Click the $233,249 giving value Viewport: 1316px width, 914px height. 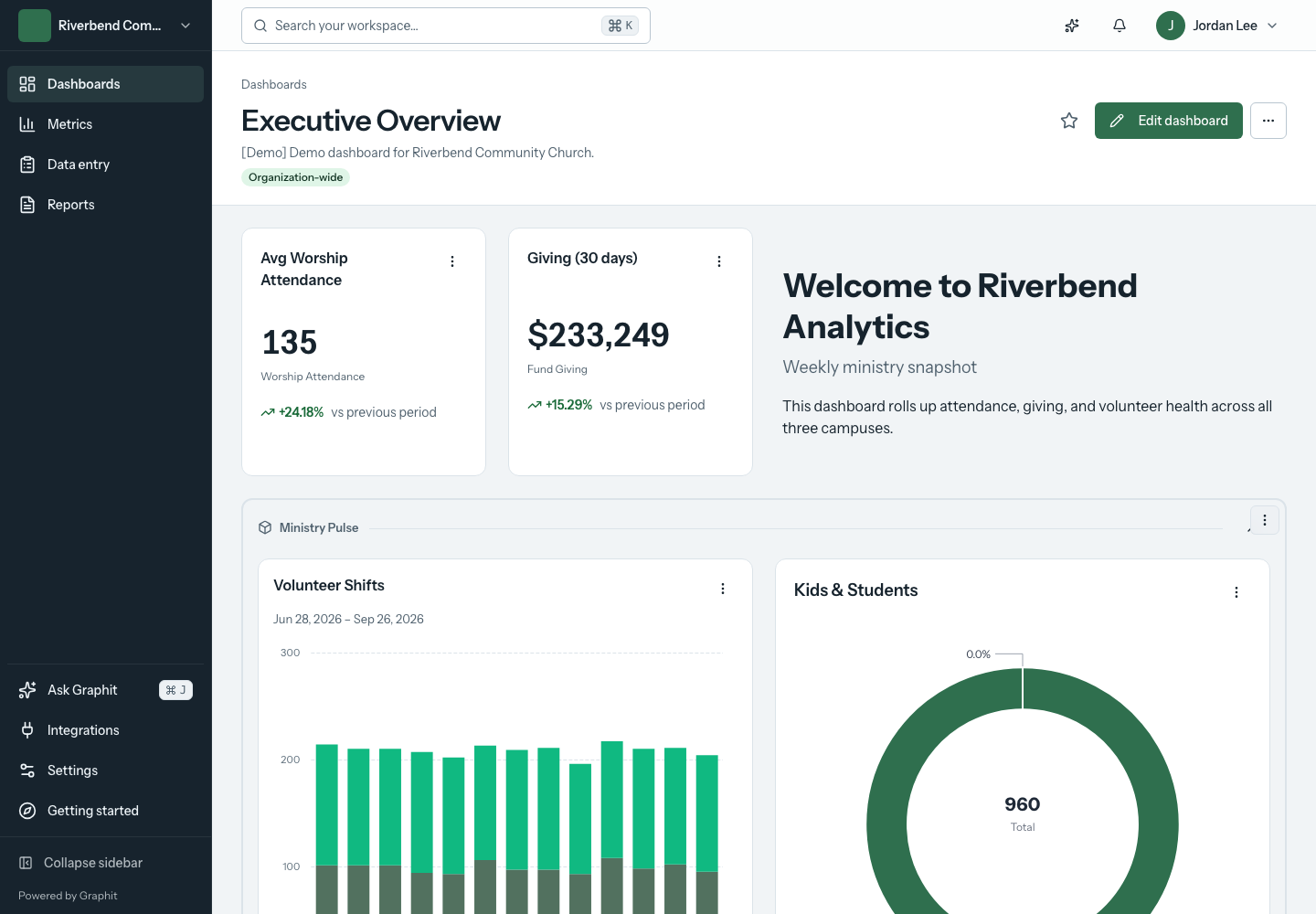(599, 335)
